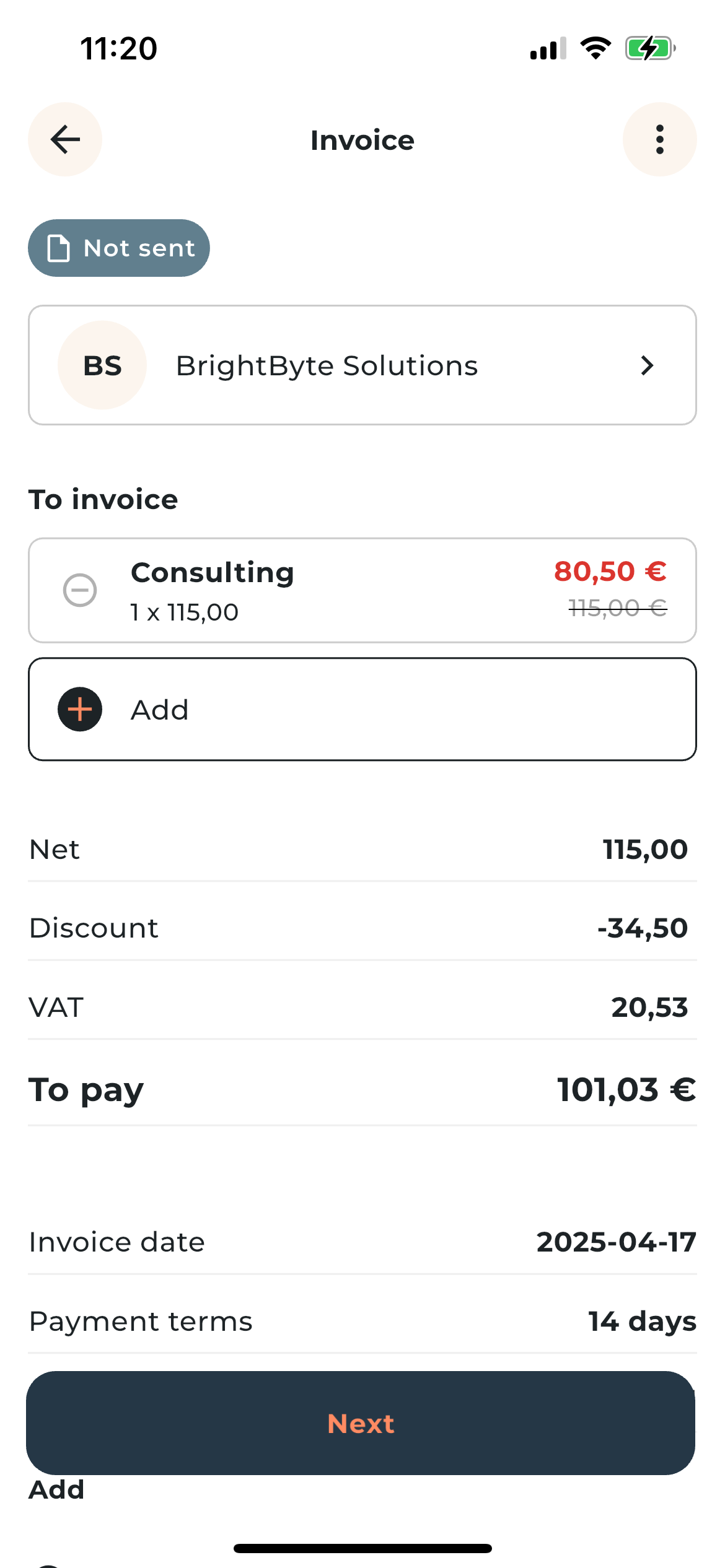The image size is (725, 1568).
Task: Change the invoice date 2025-04-17
Action: tap(616, 1242)
